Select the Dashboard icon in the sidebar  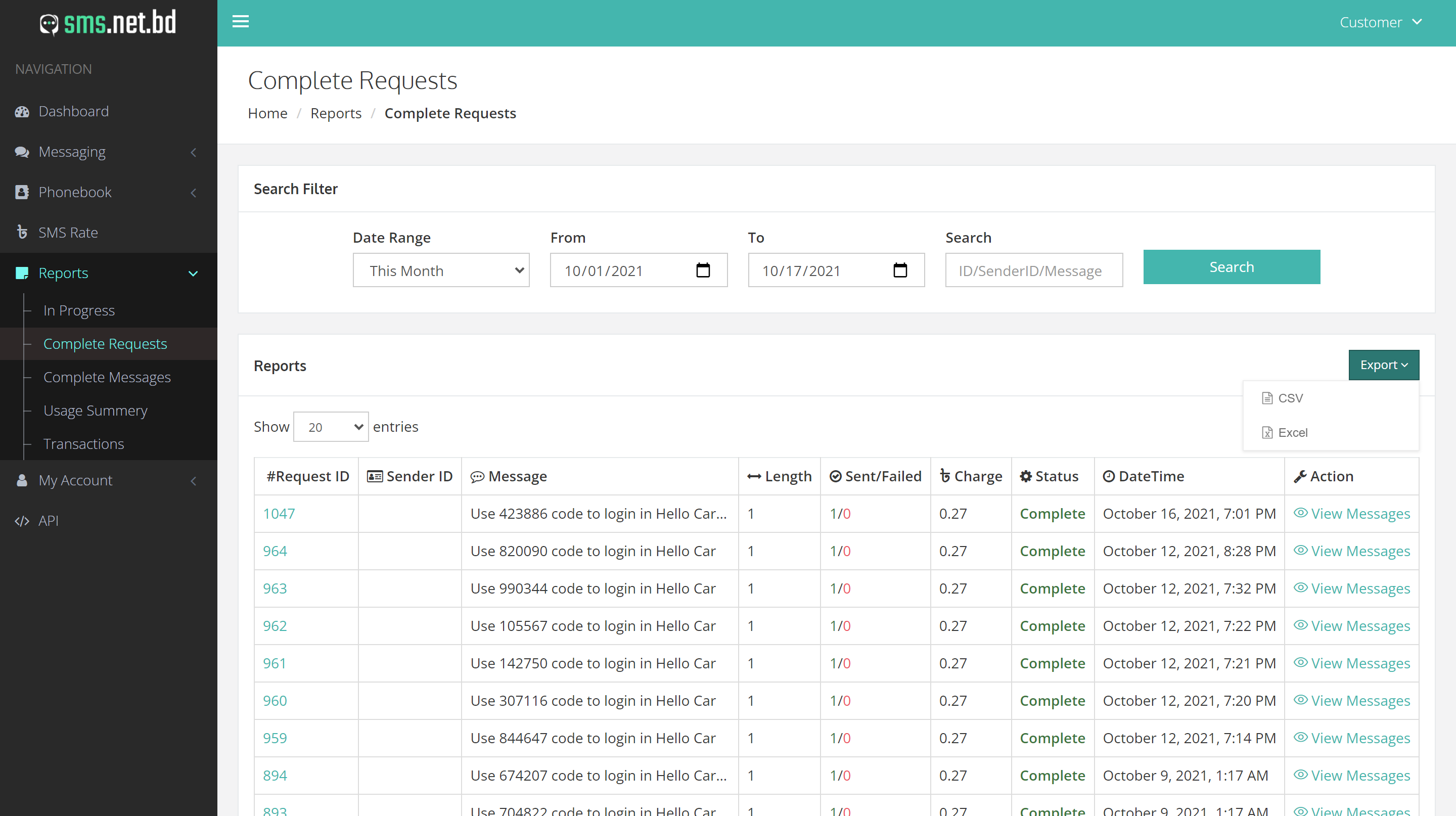coord(22,111)
